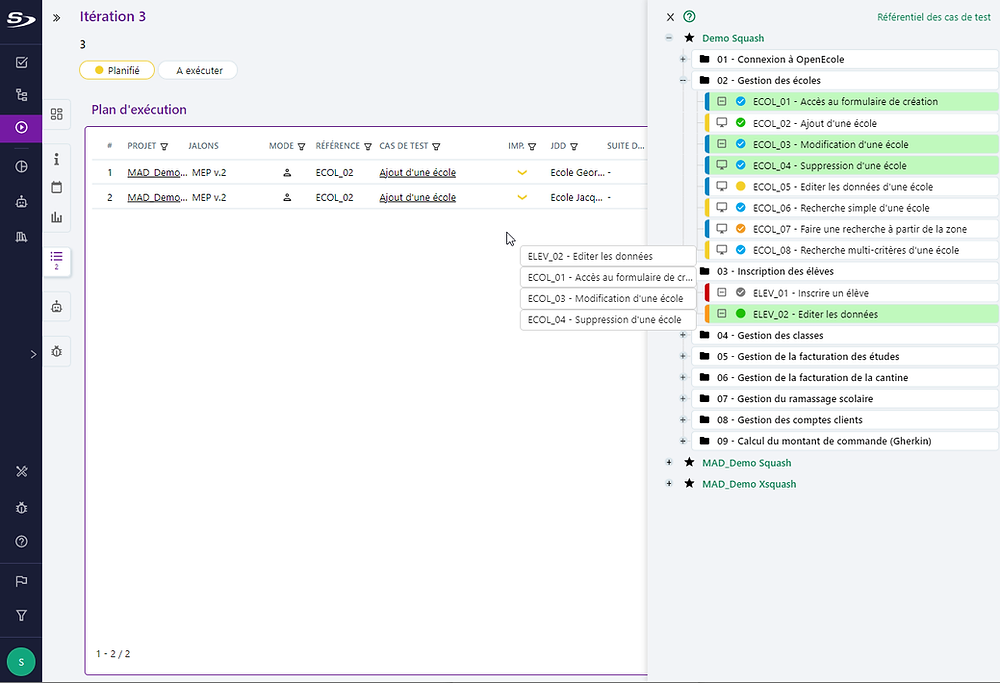This screenshot has height=683, width=1000.
Task: Expand folder 07 - Gestion du ramassage scolaire
Action: point(683,399)
